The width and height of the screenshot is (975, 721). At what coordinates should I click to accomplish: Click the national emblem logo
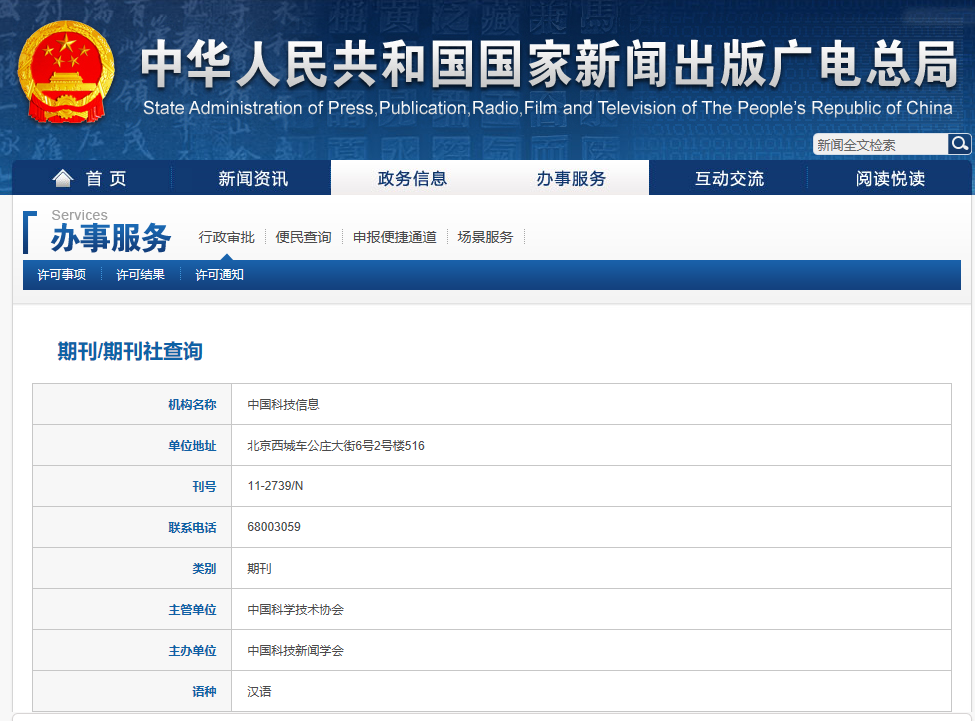pyautogui.click(x=66, y=71)
